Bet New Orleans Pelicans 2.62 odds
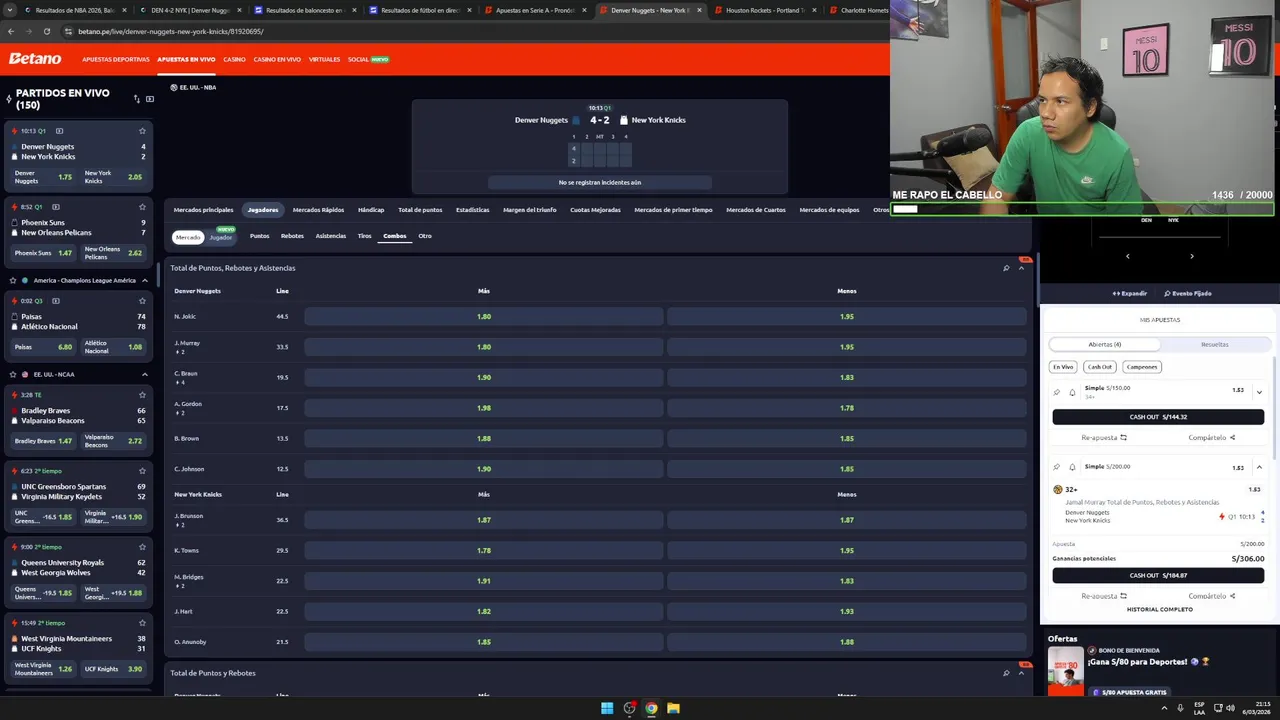Image resolution: width=1280 pixels, height=720 pixels. (114, 253)
